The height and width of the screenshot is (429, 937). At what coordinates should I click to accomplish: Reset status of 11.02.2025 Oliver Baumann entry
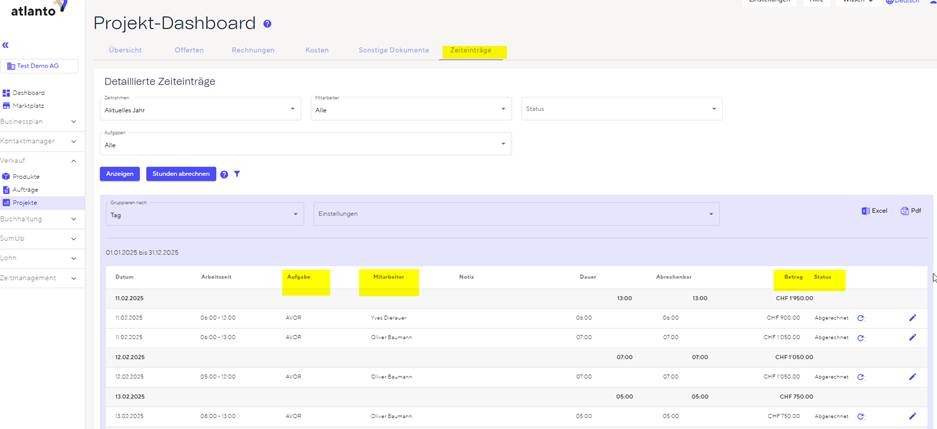coord(861,338)
